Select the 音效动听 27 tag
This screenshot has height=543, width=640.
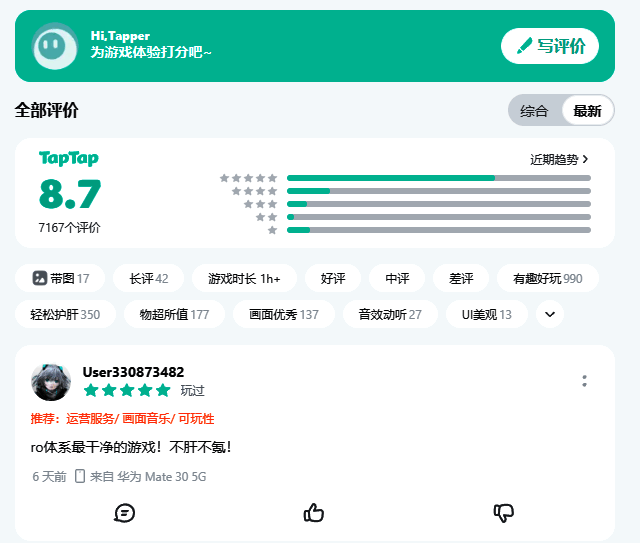(390, 314)
